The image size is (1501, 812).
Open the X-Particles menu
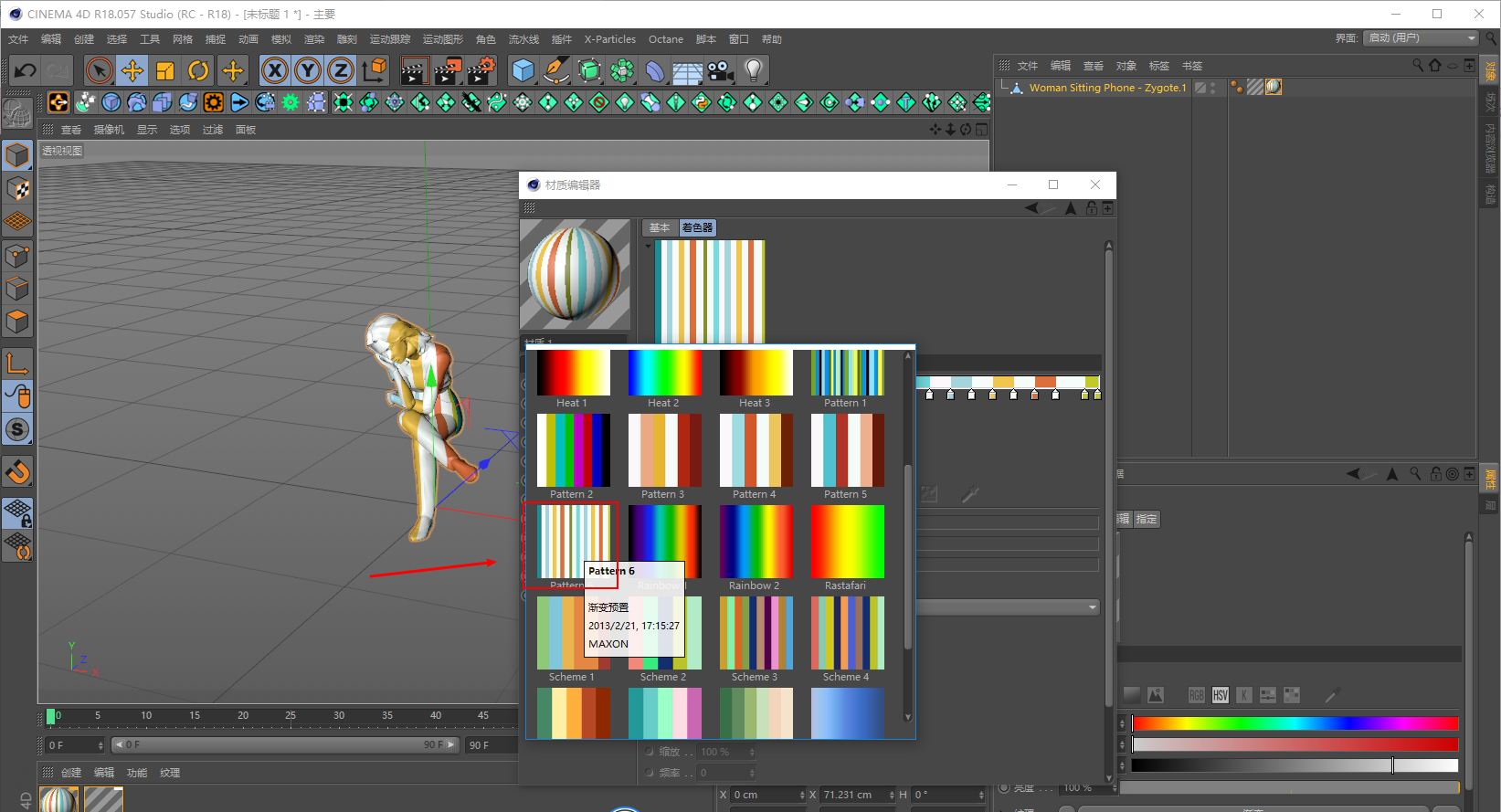610,39
